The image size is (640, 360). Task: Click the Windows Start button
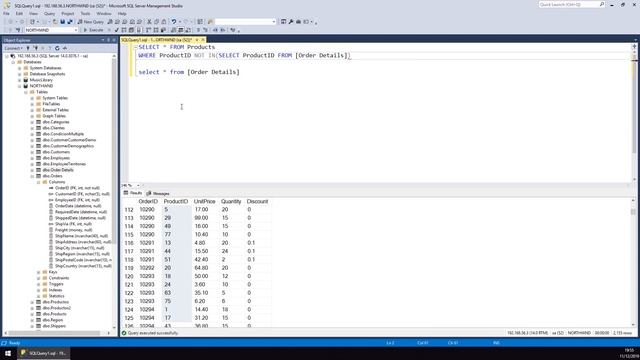(8, 353)
